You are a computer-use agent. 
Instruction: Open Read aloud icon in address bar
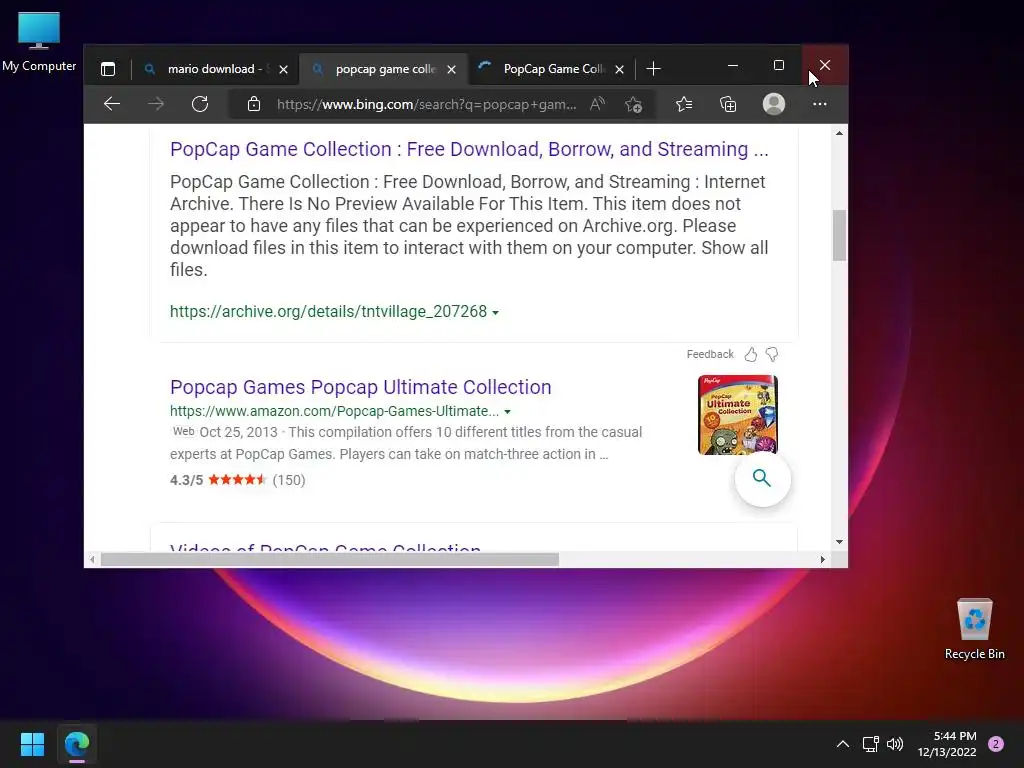click(x=597, y=104)
